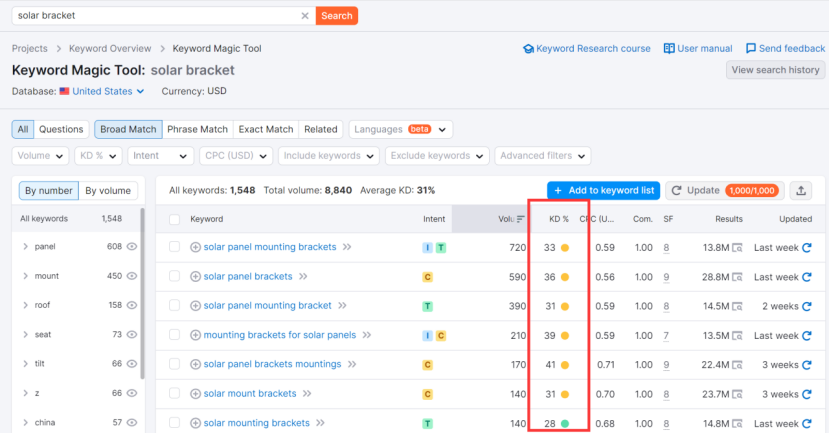The width and height of the screenshot is (830, 434).
Task: Refresh the 'solar panel mounting brackets' row
Action: point(807,247)
